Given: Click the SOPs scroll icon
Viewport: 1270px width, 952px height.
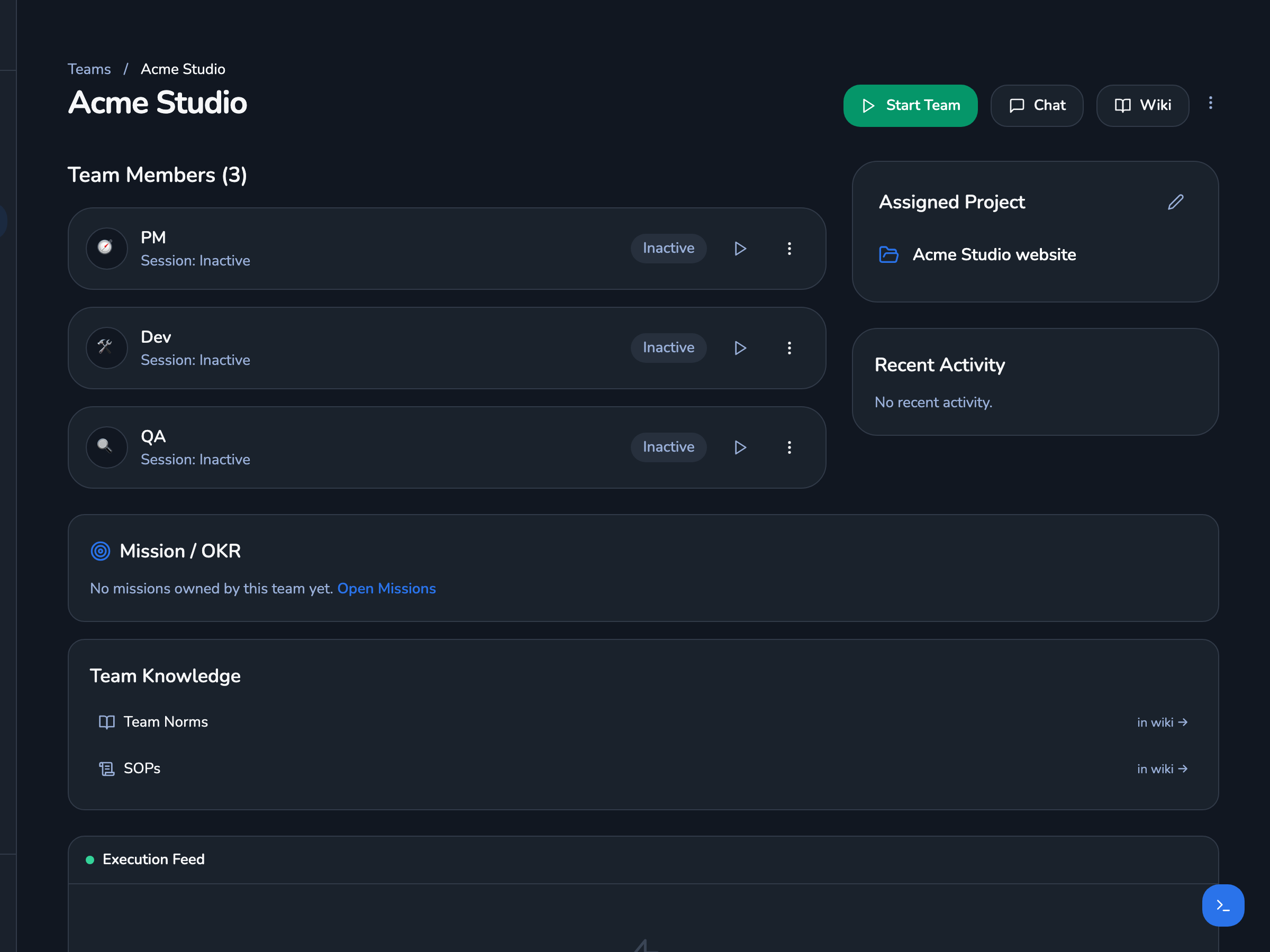Looking at the screenshot, I should [107, 768].
